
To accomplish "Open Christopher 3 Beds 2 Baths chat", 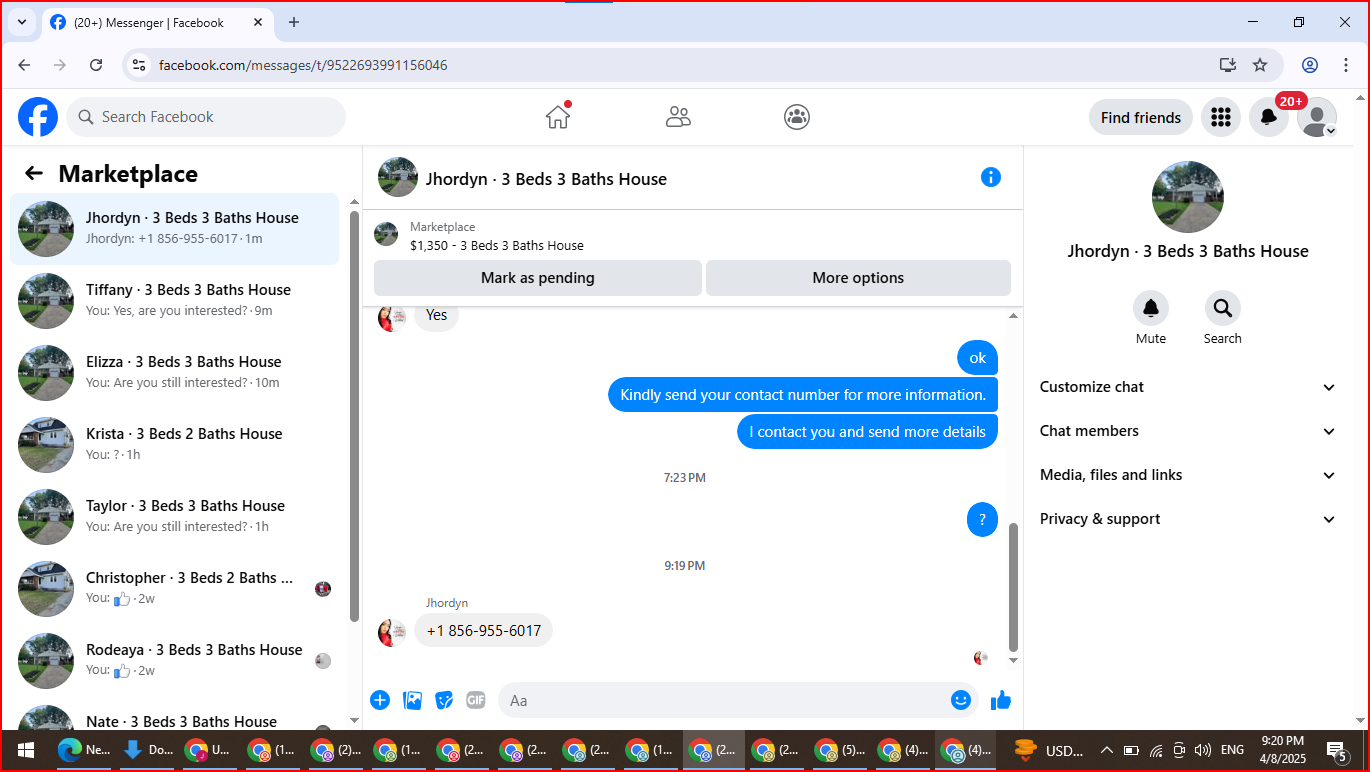I will (175, 589).
